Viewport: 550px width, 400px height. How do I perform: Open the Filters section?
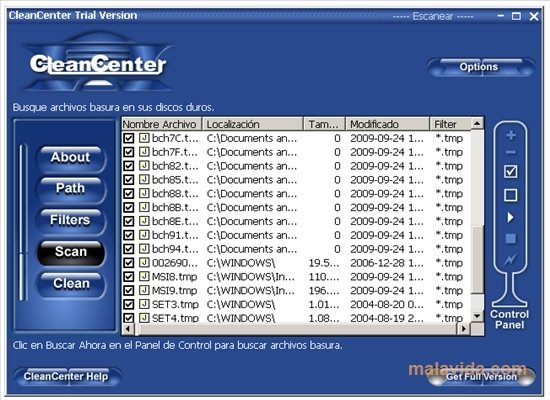click(x=71, y=221)
